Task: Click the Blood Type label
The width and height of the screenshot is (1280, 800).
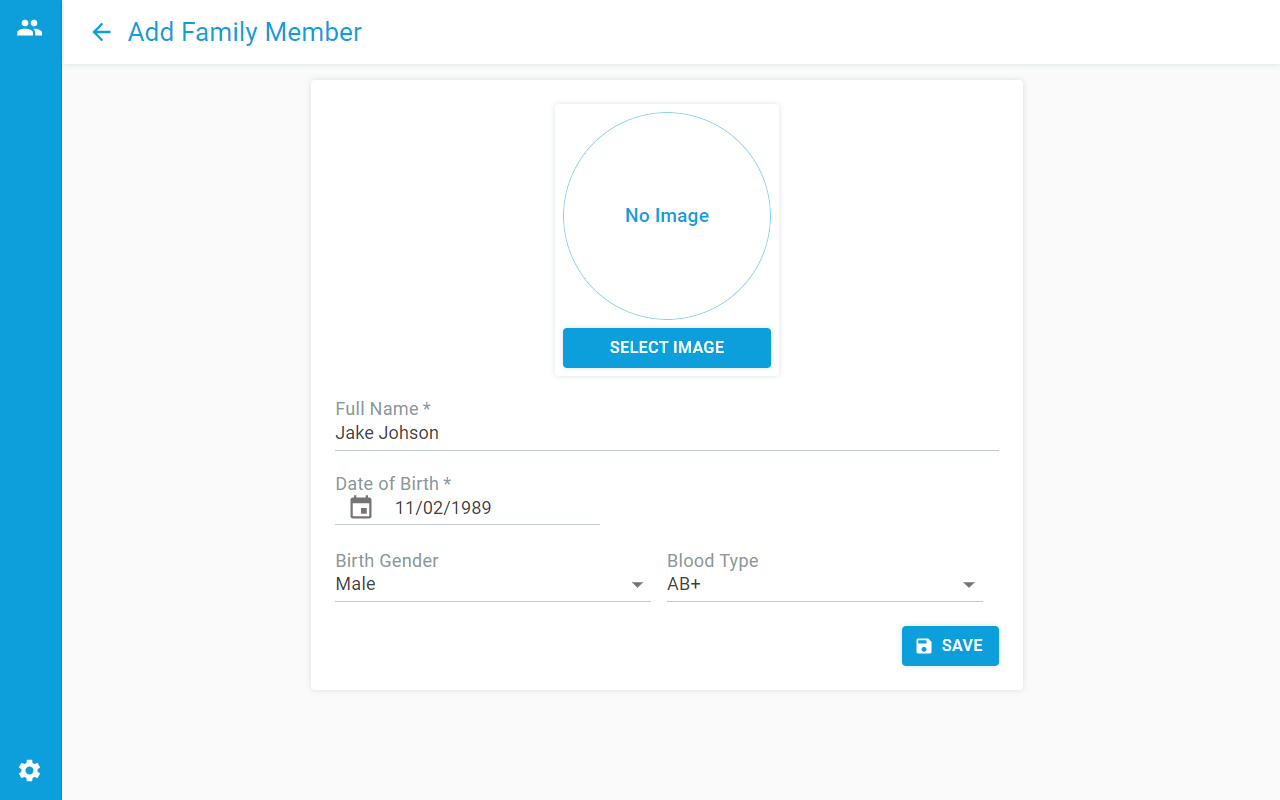Action: 713,561
